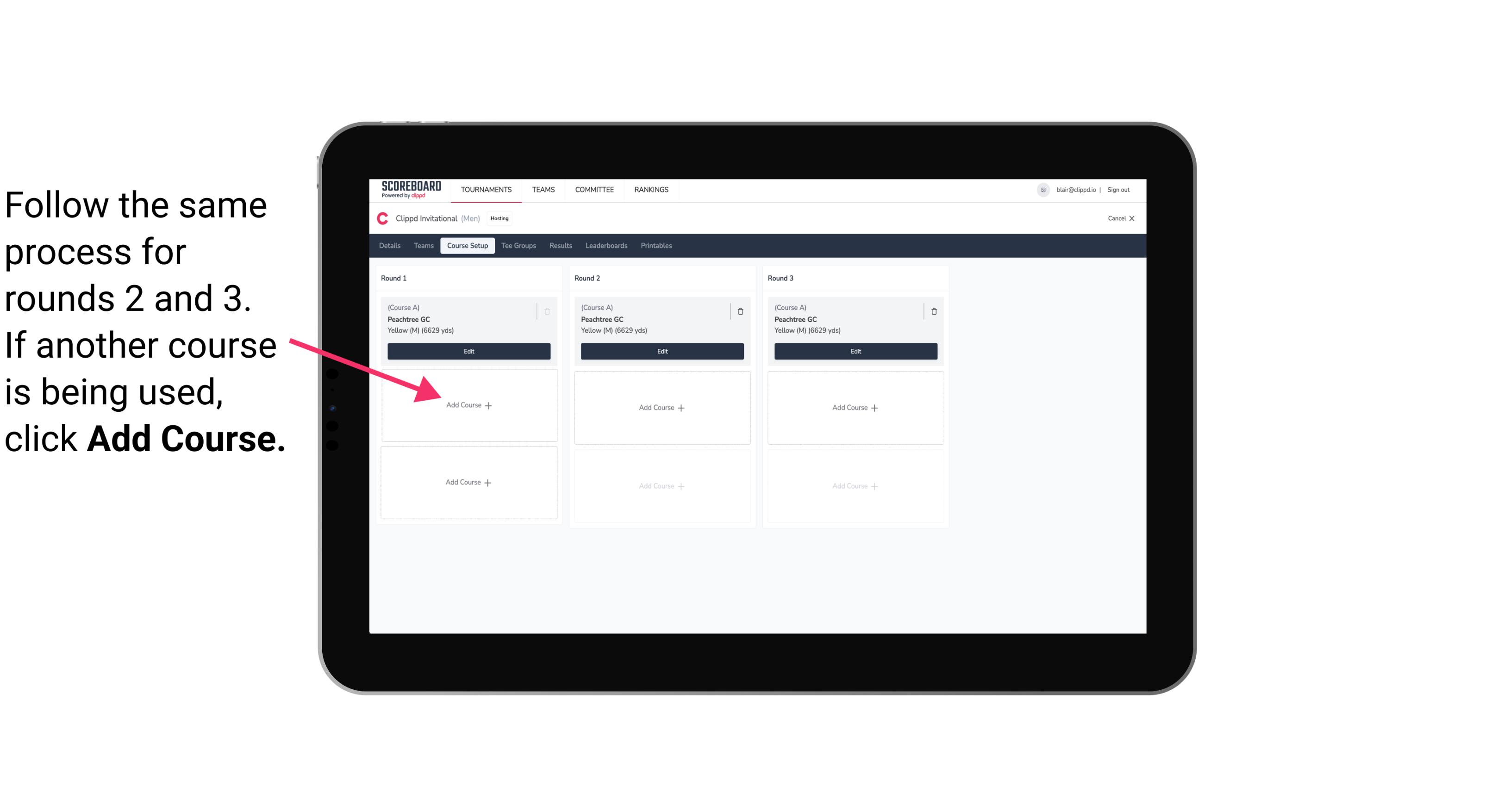Click Add Course for Round 2

pyautogui.click(x=661, y=407)
